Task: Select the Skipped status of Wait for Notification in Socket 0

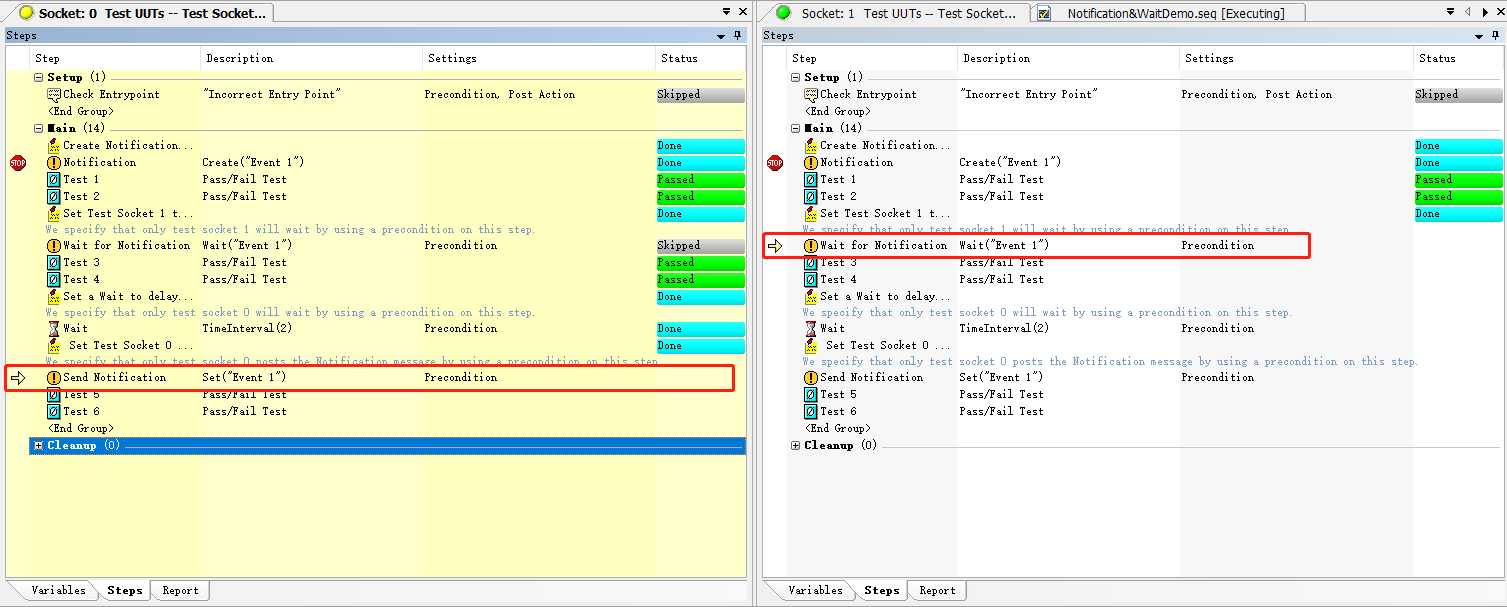Action: pyautogui.click(x=700, y=245)
